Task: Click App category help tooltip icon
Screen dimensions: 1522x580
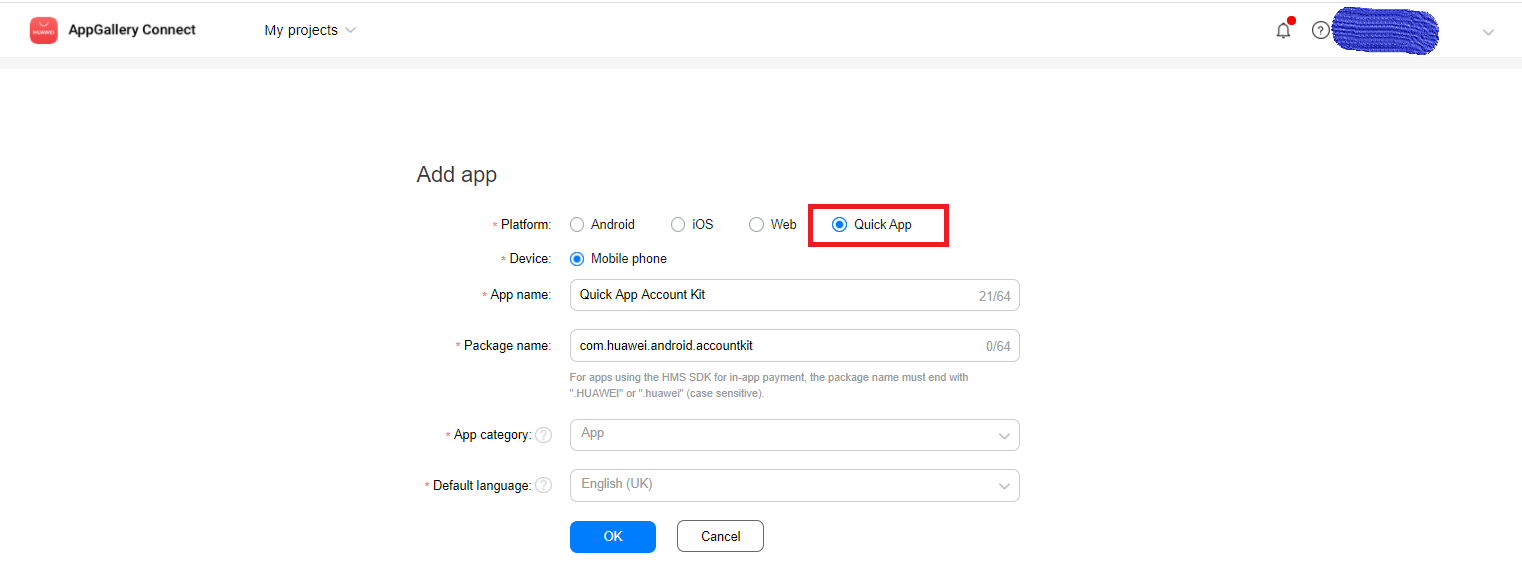Action: 543,435
